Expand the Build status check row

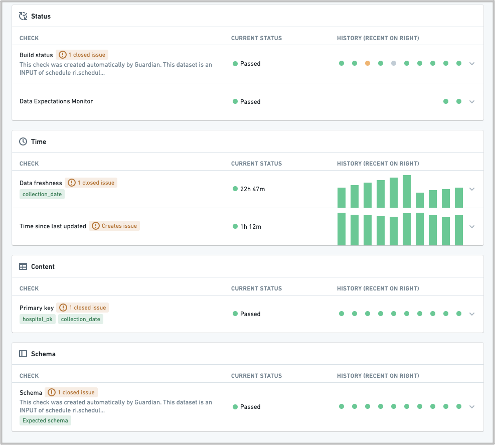click(472, 63)
